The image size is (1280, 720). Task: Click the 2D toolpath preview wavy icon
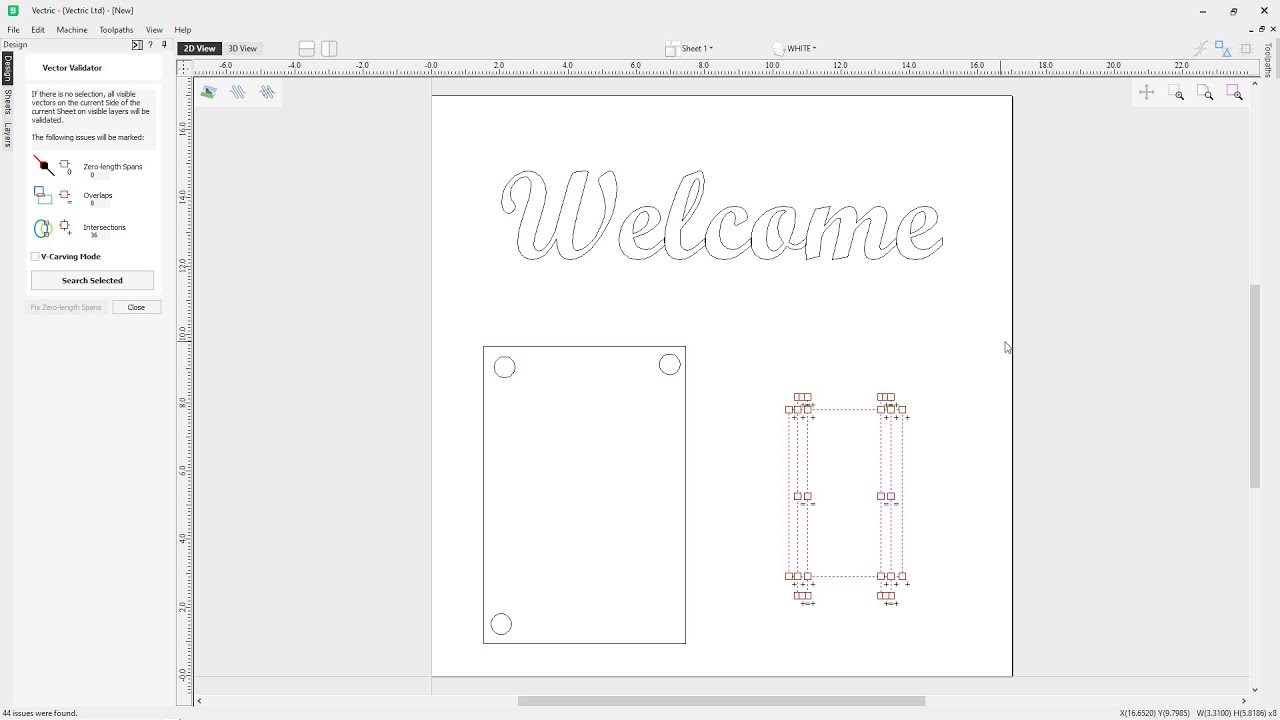coord(238,92)
